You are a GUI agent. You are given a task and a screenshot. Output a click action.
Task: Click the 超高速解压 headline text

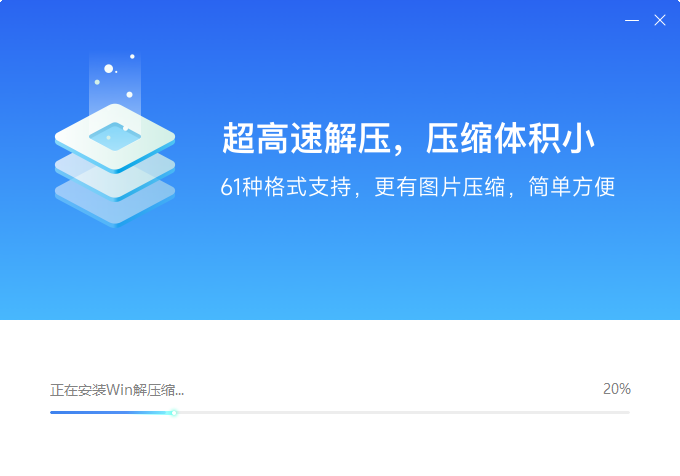[306, 138]
